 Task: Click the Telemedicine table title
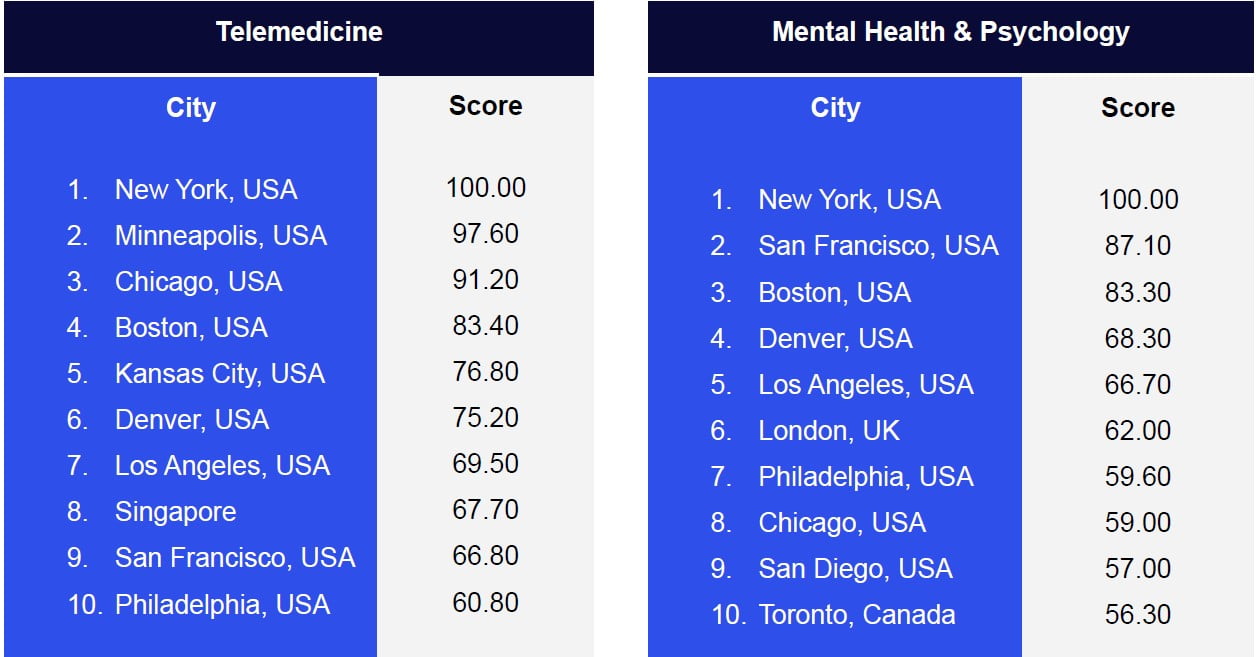tap(299, 32)
